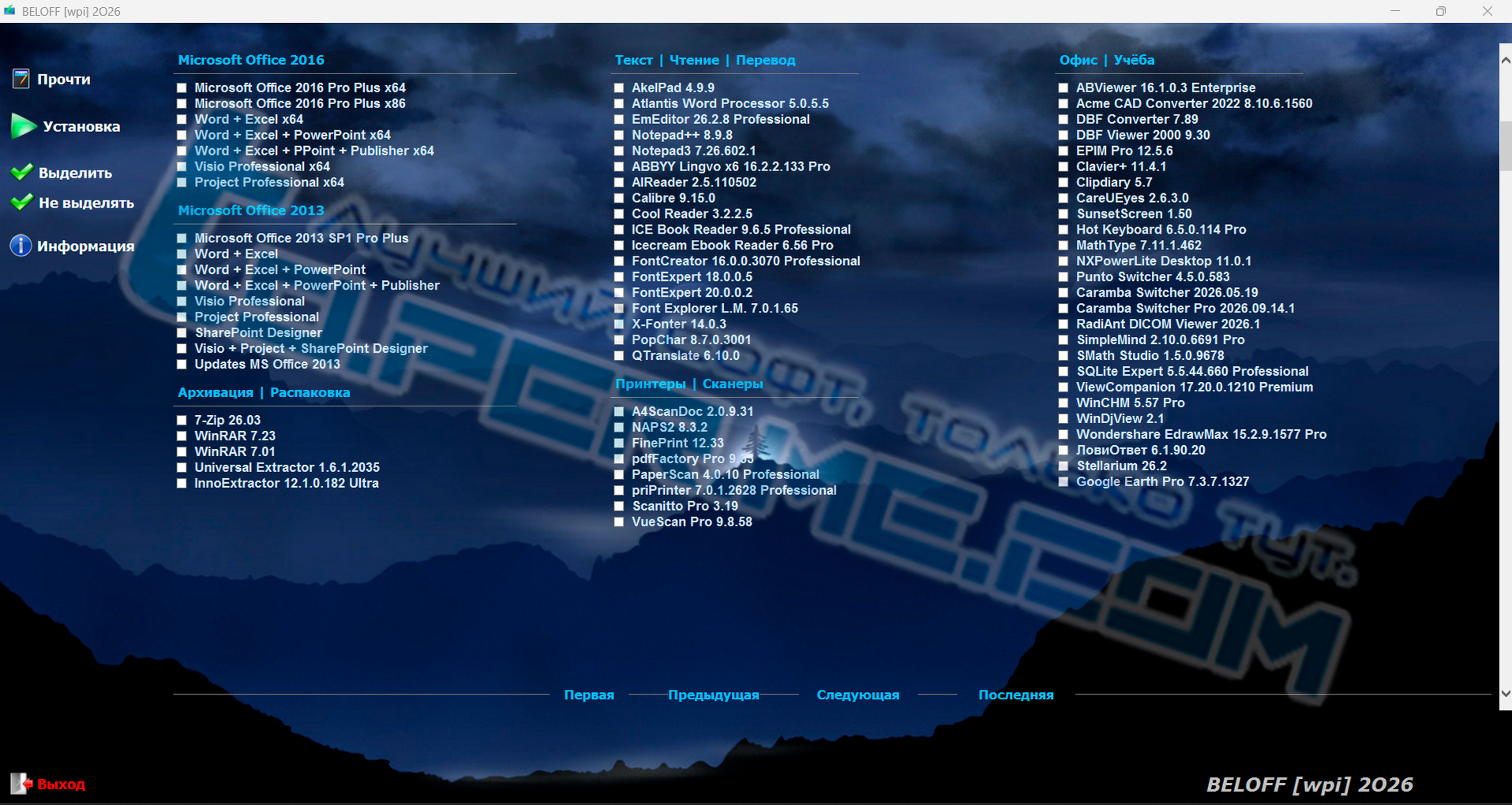Image resolution: width=1512 pixels, height=805 pixels.
Task: Jump to the Последняя page link
Action: click(1016, 695)
